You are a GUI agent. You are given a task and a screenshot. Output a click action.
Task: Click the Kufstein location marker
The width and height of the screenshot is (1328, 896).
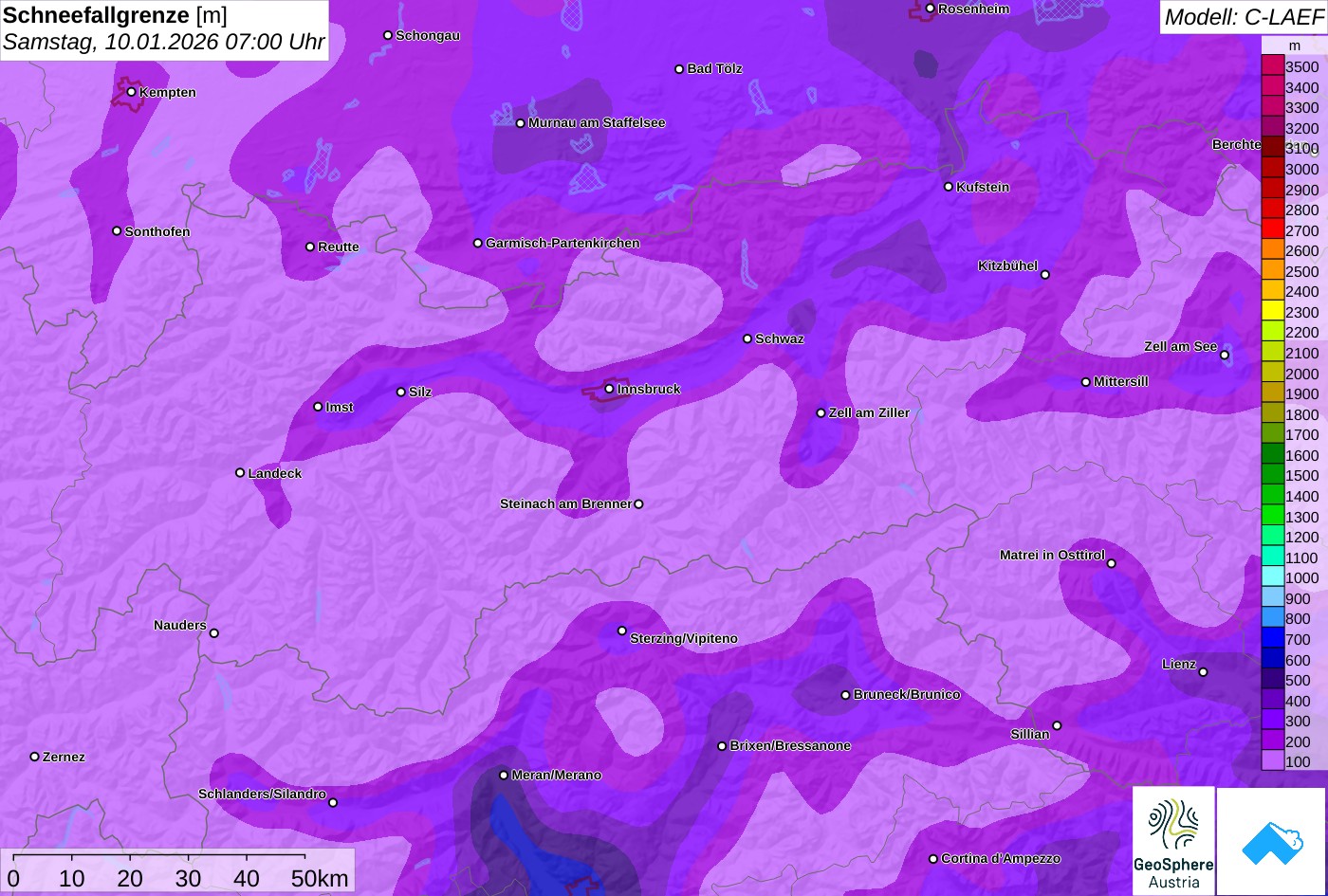click(x=949, y=187)
